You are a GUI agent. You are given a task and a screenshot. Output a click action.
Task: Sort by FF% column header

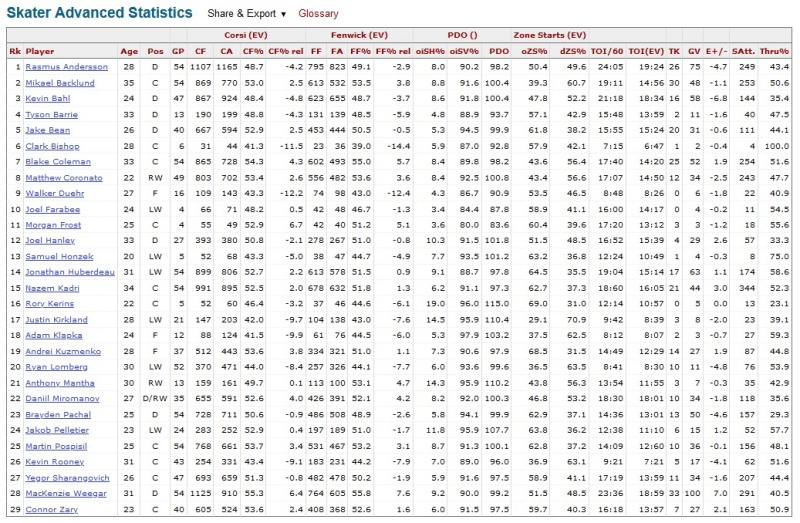click(361, 51)
